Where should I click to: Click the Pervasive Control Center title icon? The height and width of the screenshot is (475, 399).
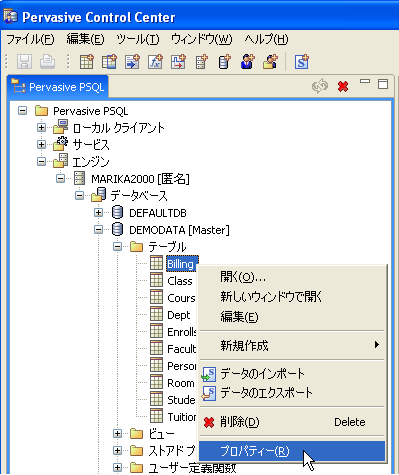tap(10, 16)
